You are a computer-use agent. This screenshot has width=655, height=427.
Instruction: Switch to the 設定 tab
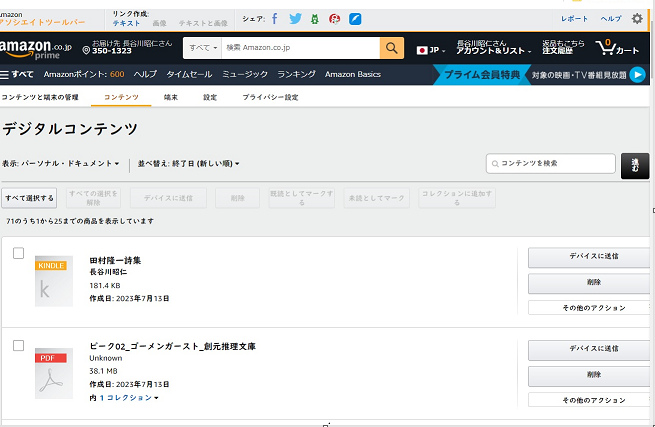(210, 97)
